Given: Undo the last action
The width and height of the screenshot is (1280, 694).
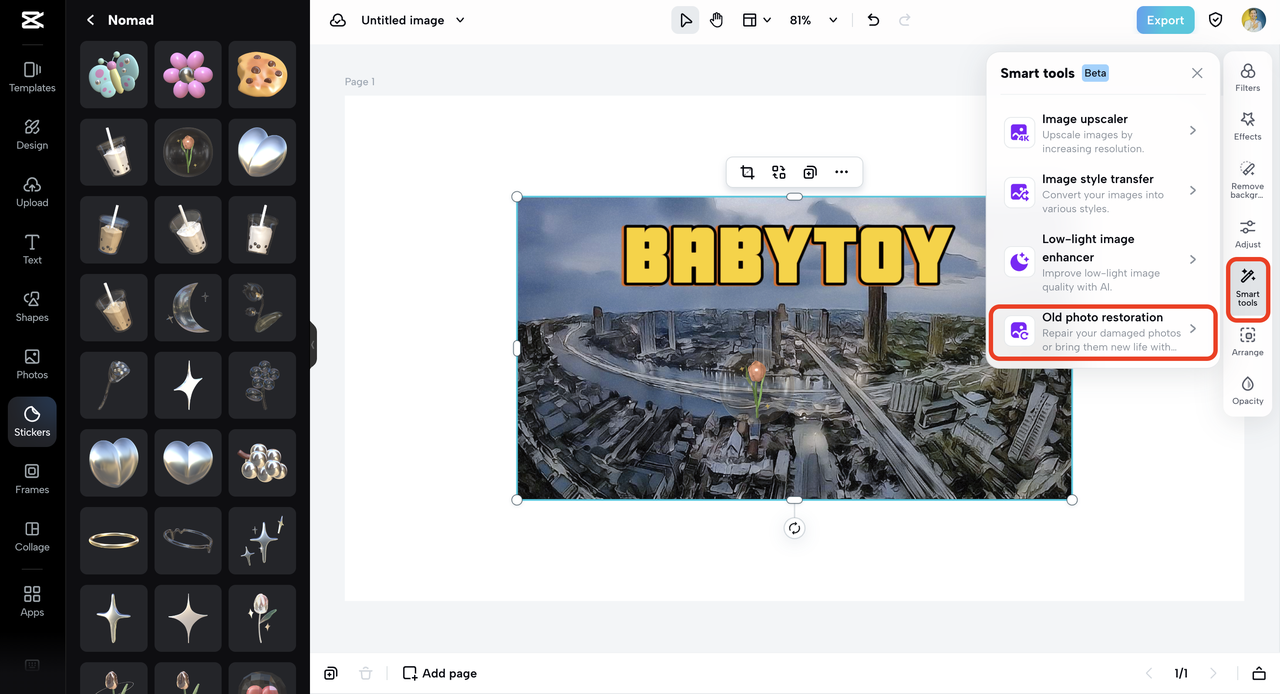Looking at the screenshot, I should (873, 20).
